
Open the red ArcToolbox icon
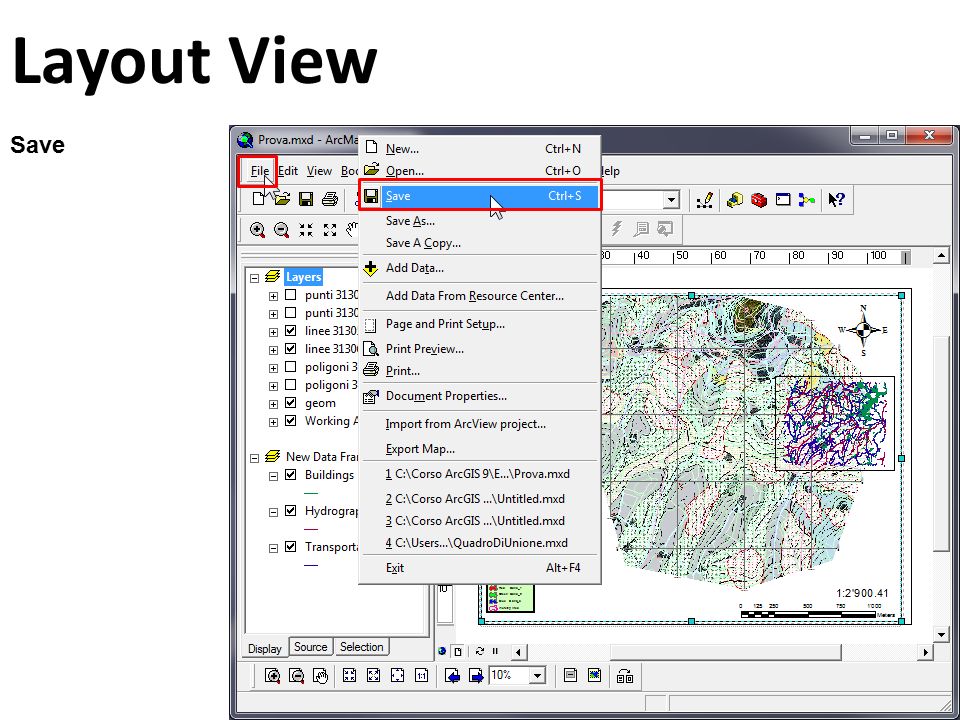(759, 200)
